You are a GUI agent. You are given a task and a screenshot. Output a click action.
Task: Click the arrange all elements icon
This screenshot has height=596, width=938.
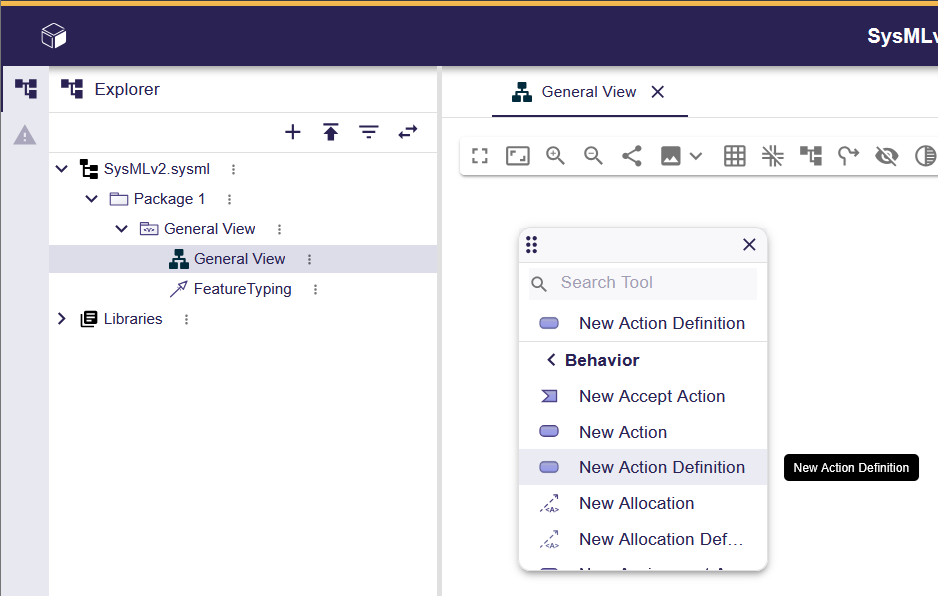[x=810, y=156]
